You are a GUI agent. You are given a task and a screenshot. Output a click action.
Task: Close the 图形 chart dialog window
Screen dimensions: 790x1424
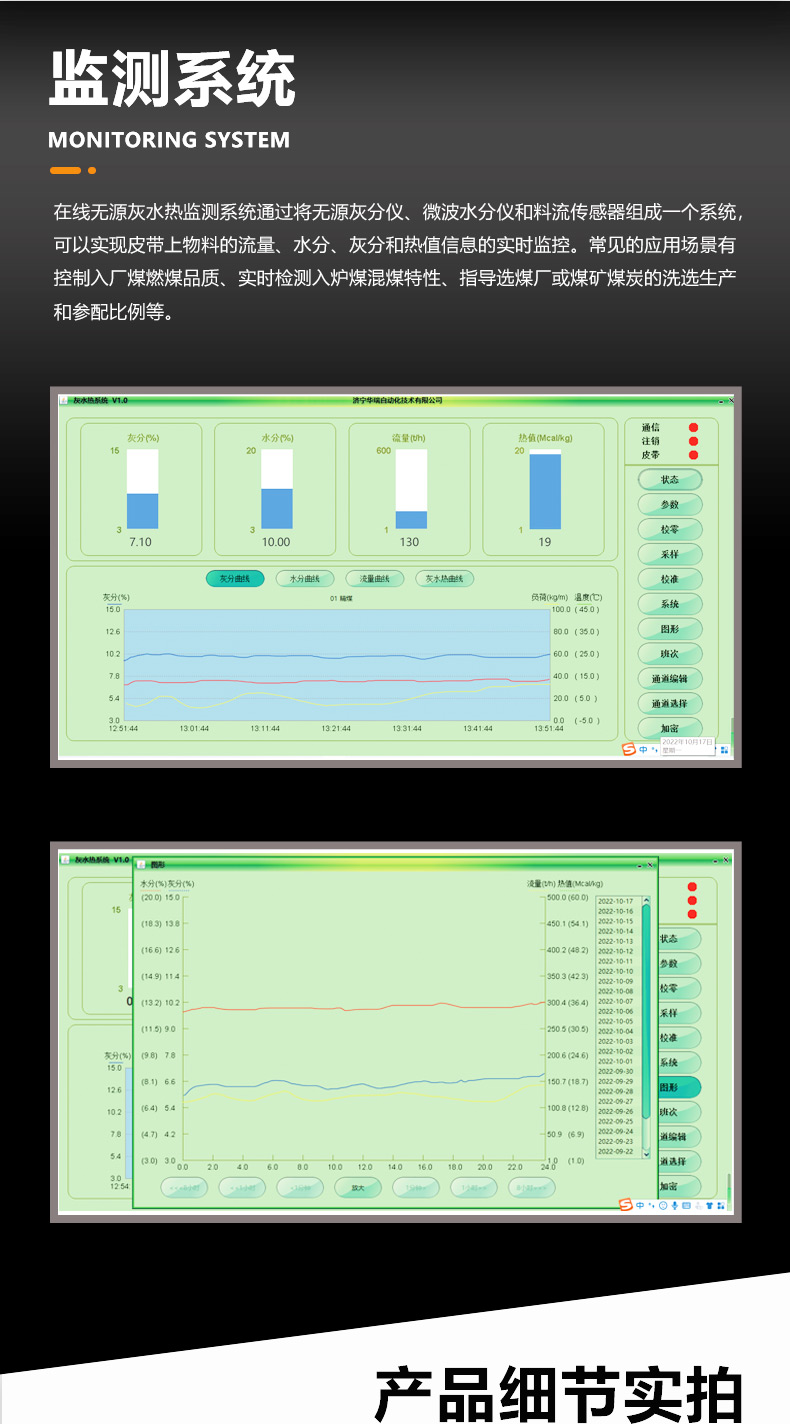650,864
